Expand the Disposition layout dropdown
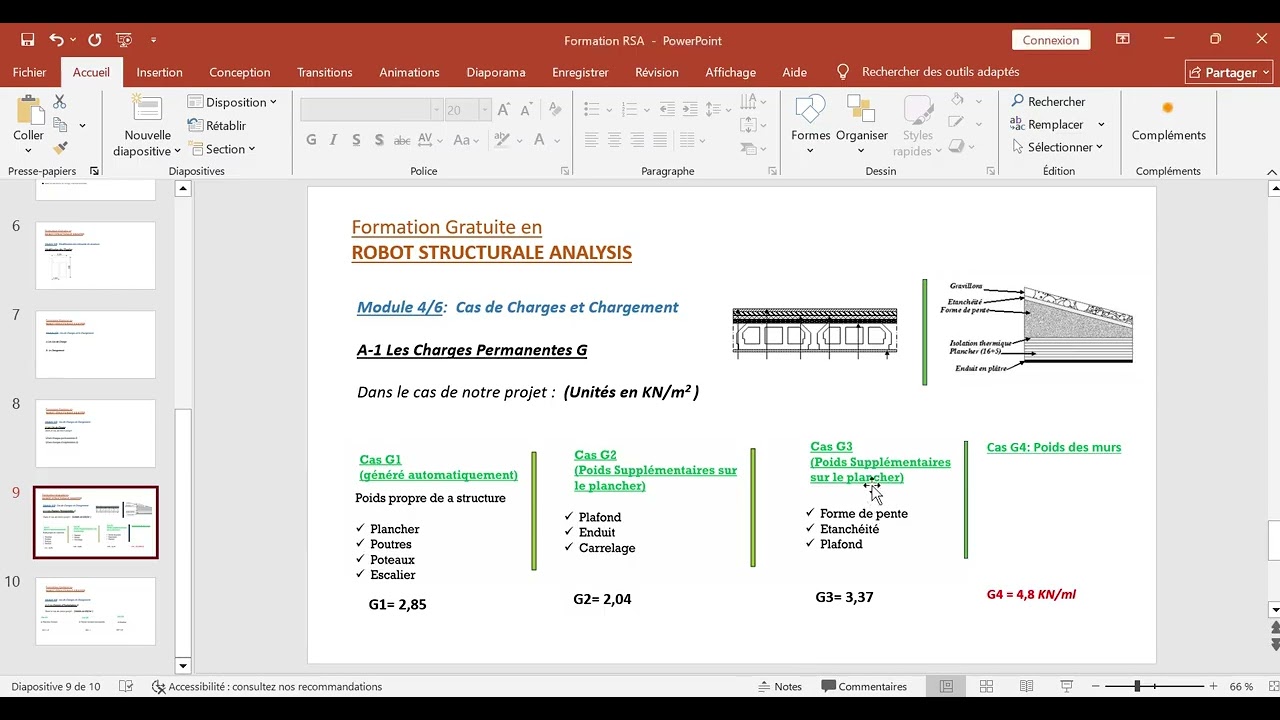The width and height of the screenshot is (1280, 720). pos(232,102)
